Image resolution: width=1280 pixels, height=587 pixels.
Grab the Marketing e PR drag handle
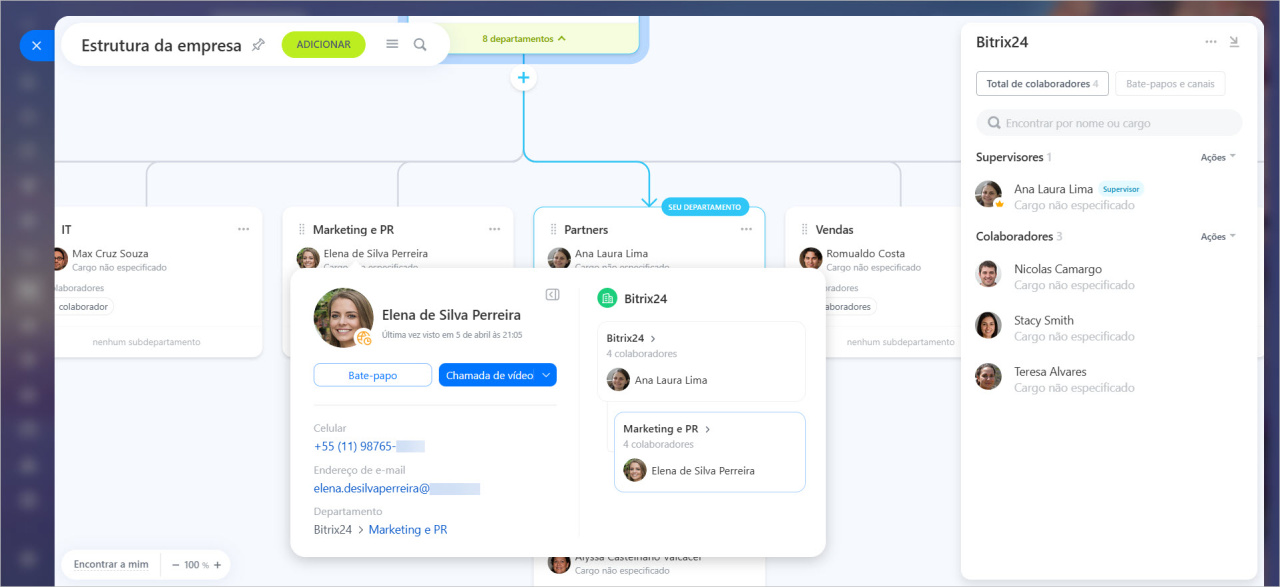click(x=302, y=229)
